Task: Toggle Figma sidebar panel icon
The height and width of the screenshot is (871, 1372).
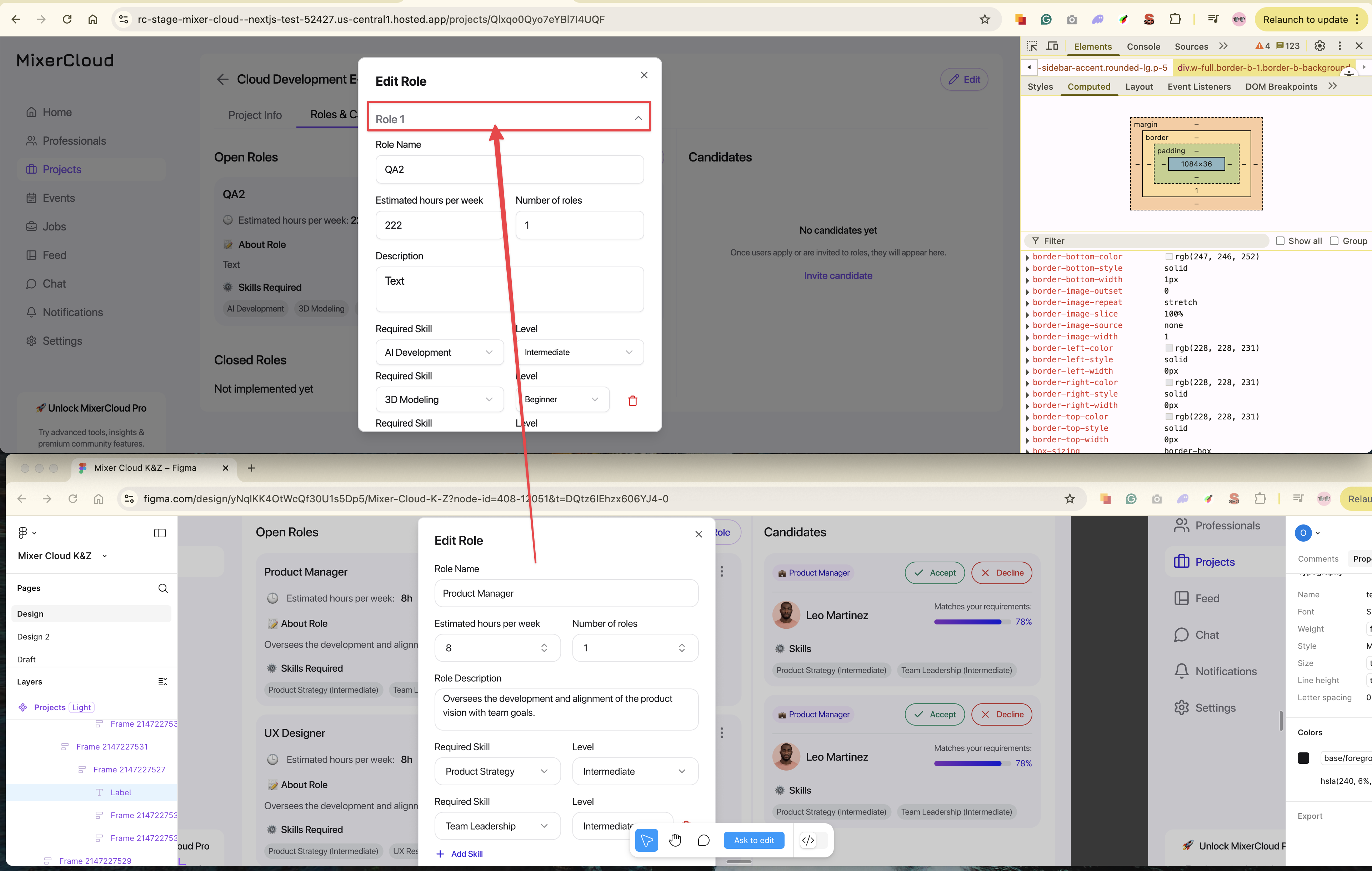Action: point(160,533)
